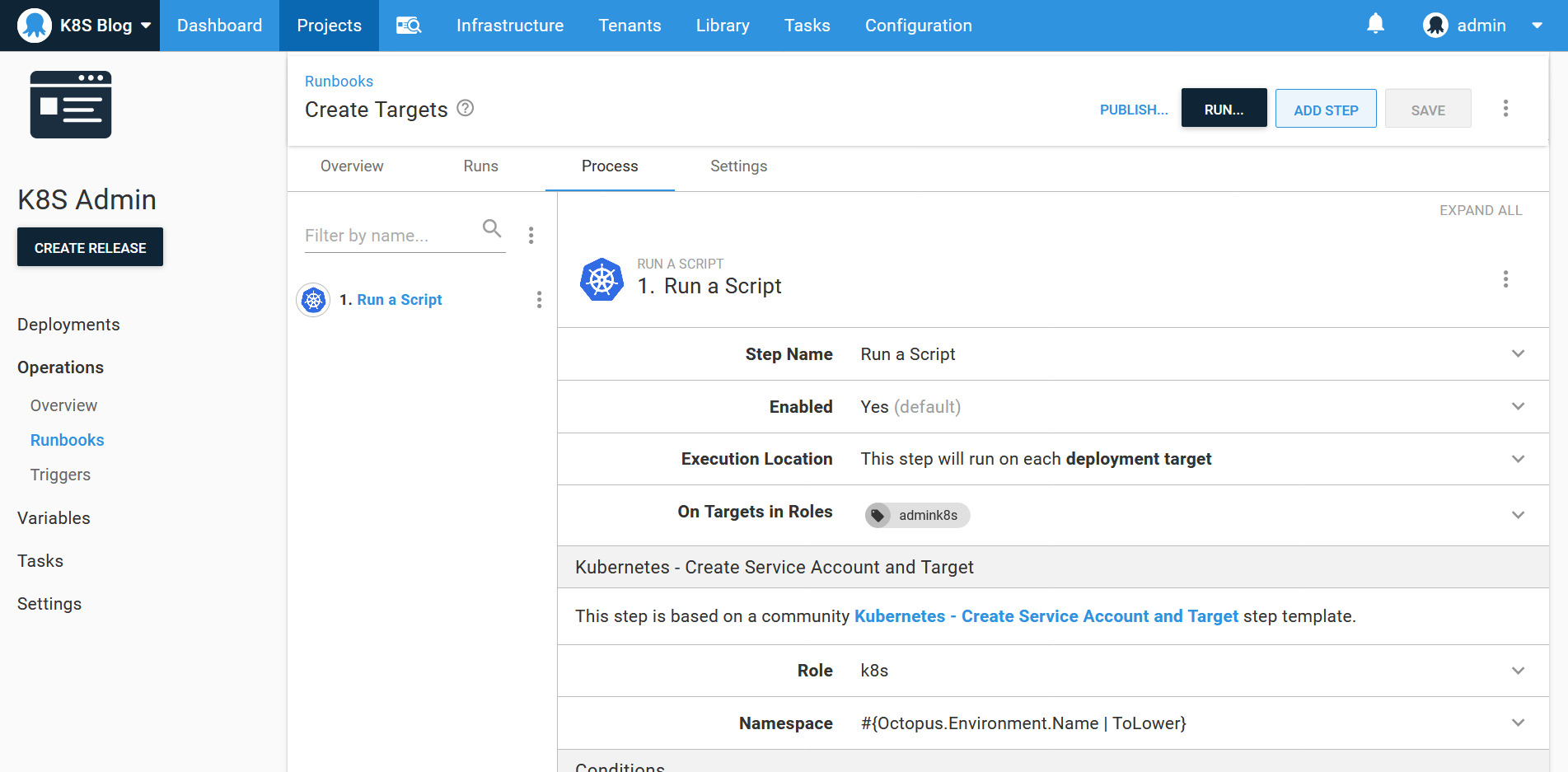
Task: Open the admin user menu
Action: pyautogui.click(x=1481, y=26)
